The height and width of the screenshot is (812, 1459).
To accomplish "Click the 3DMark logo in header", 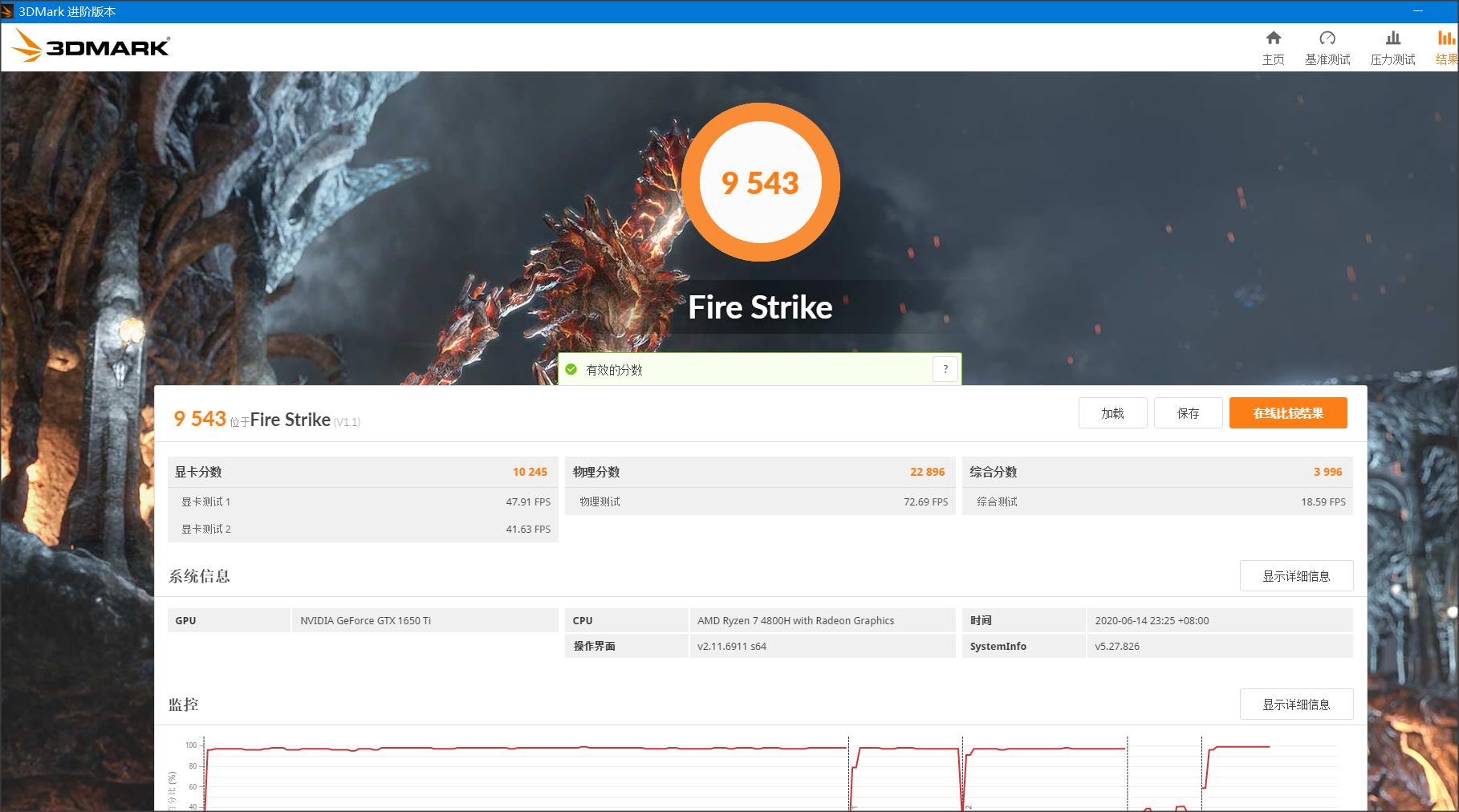I will (91, 47).
